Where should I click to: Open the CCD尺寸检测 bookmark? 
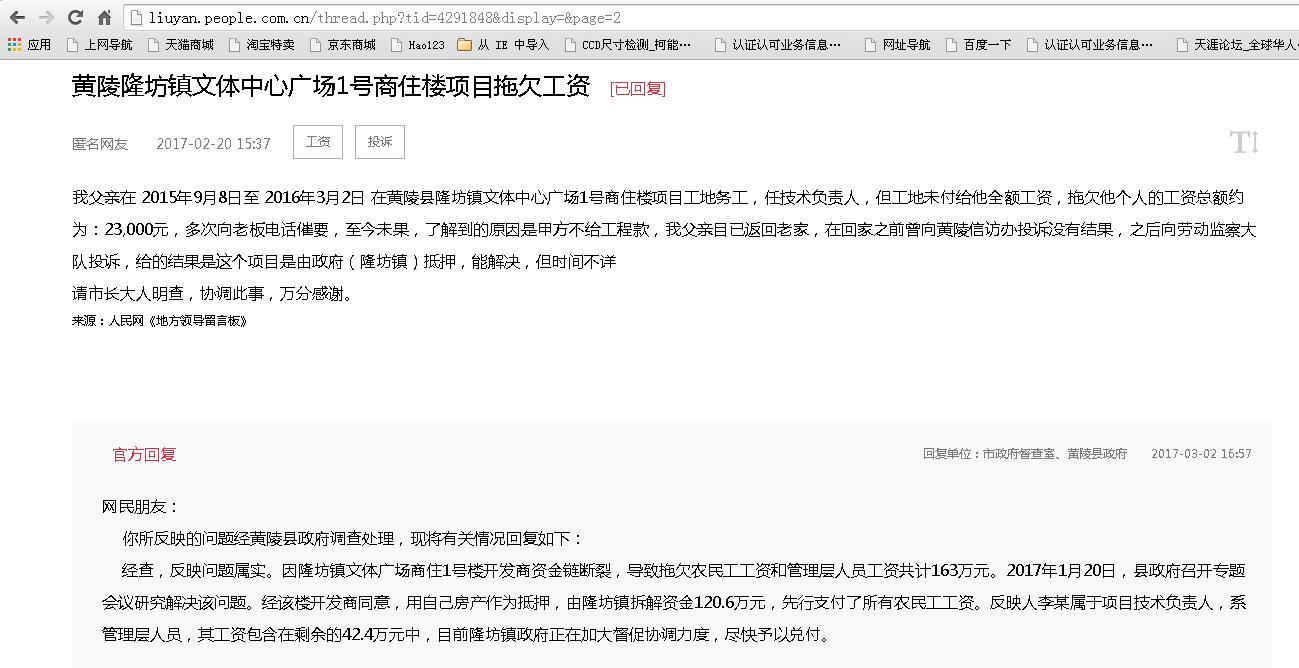click(627, 45)
